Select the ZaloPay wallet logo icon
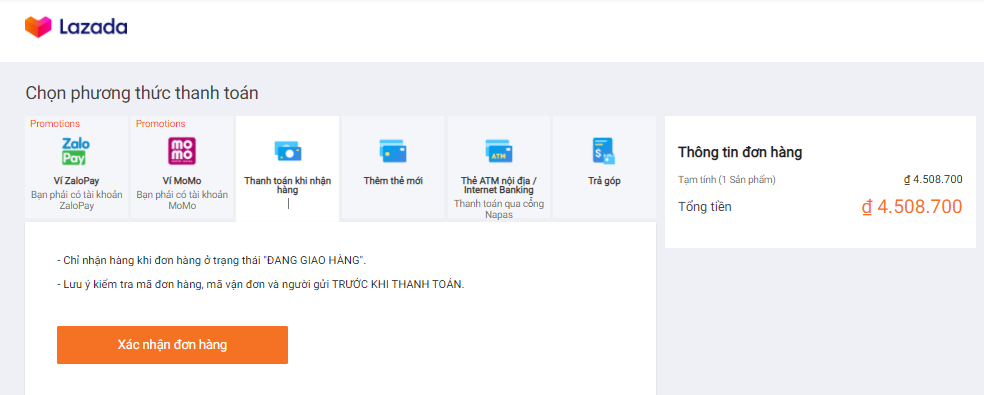Viewport: 984px width, 395px height. pyautogui.click(x=76, y=151)
